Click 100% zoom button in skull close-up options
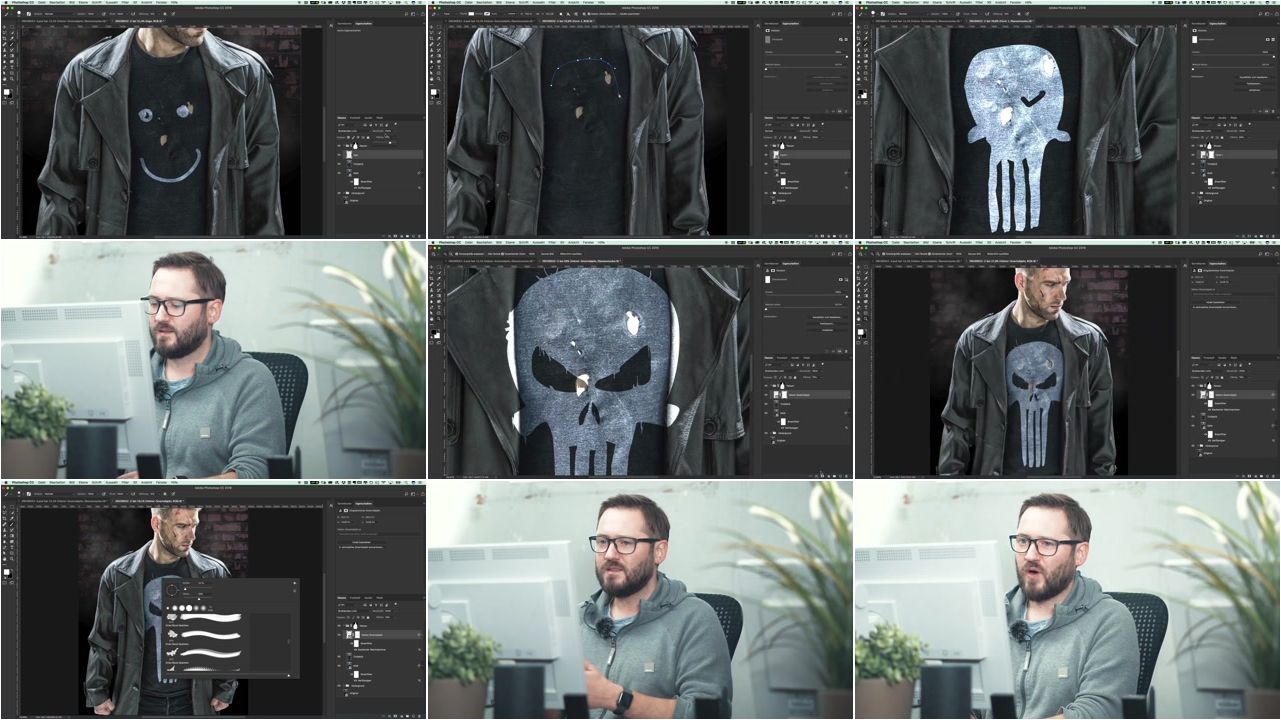1281x720 pixels. pyautogui.click(x=531, y=254)
